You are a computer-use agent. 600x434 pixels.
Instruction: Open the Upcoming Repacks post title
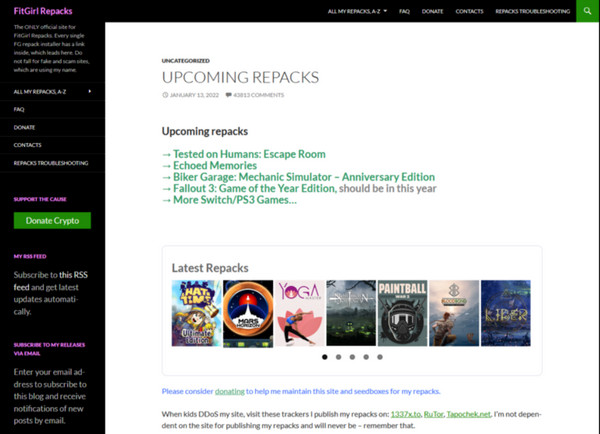tap(240, 77)
